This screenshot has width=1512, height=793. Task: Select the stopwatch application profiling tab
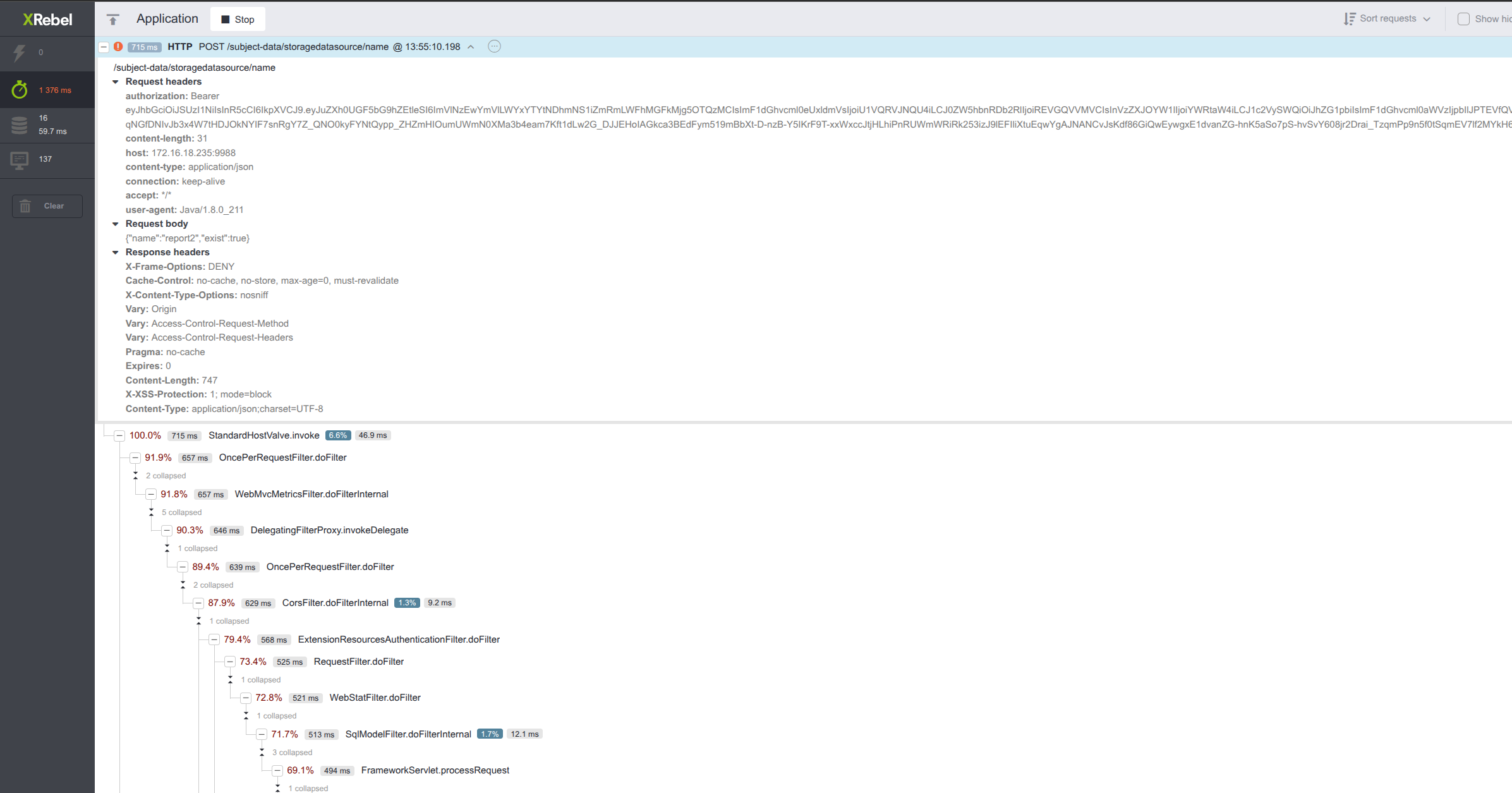pos(20,90)
